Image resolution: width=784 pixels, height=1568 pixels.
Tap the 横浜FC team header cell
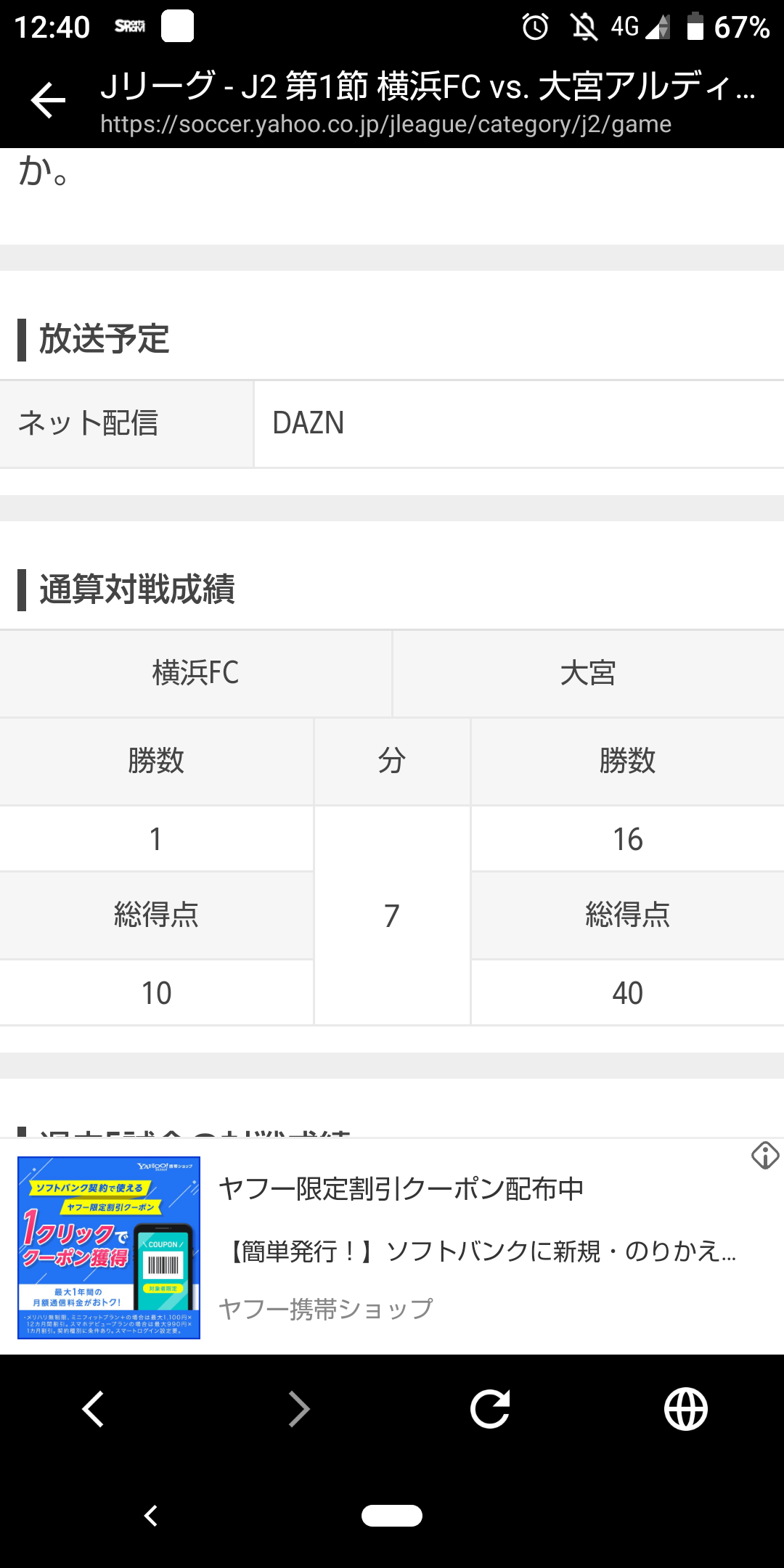click(195, 673)
